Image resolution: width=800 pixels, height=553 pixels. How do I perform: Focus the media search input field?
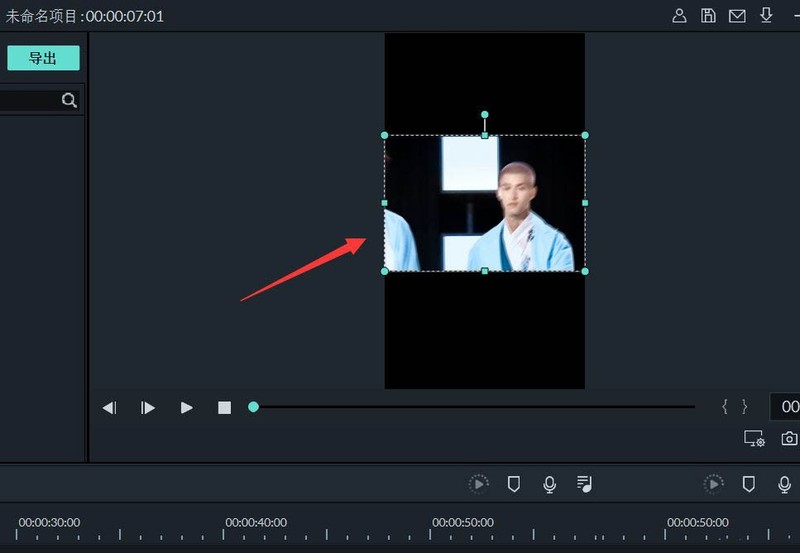click(28, 100)
